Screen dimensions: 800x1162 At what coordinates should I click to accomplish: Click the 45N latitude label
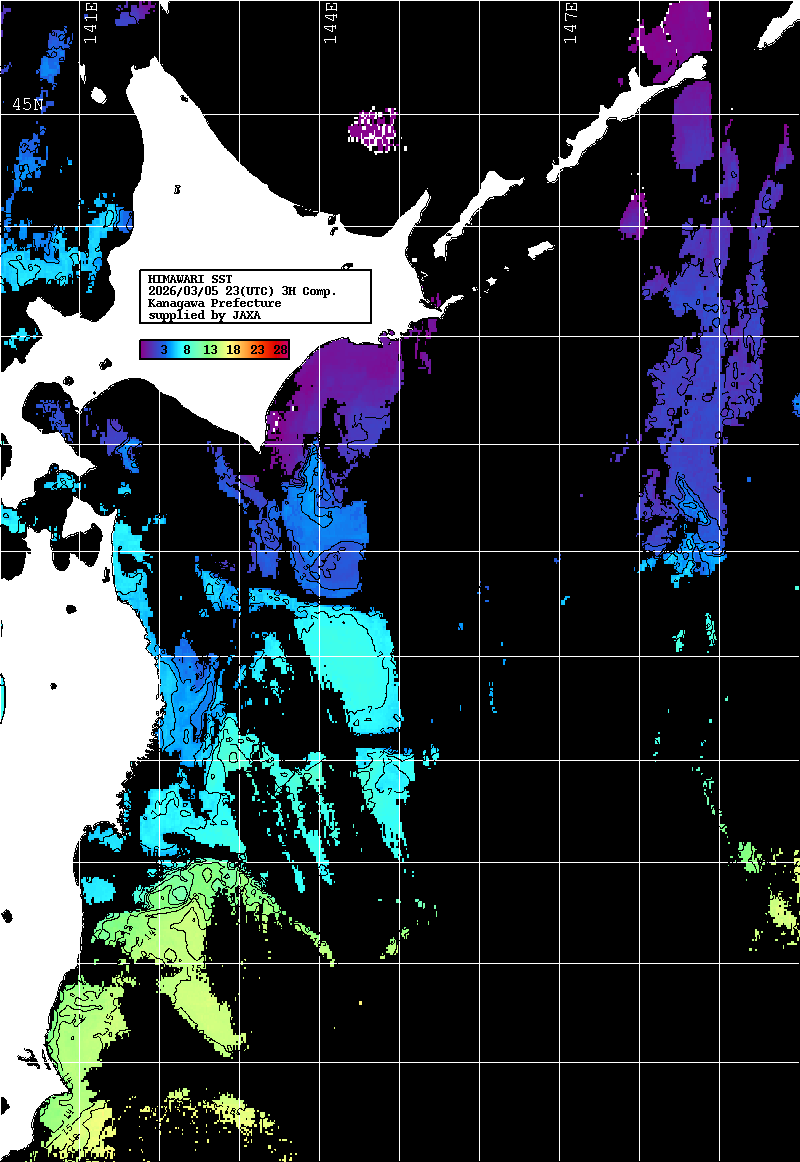click(x=28, y=104)
